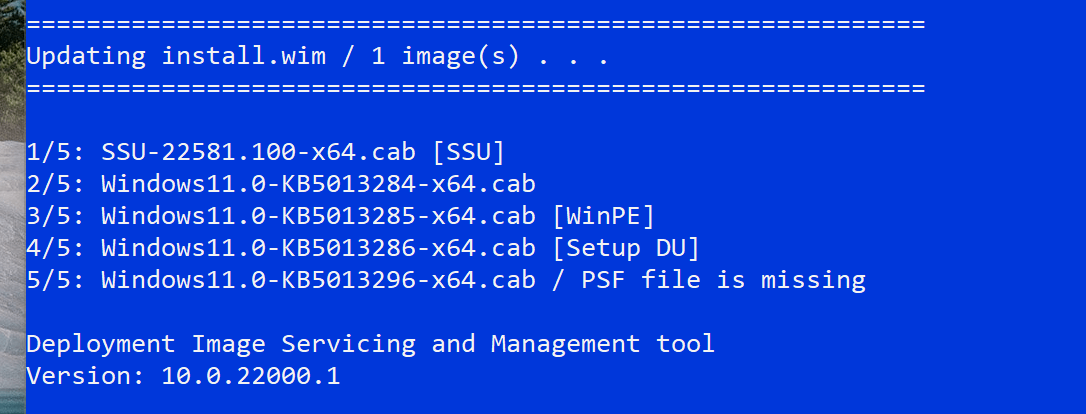Click the [SSU] tag on line 1/5
The width and height of the screenshot is (1086, 414).
pos(468,152)
